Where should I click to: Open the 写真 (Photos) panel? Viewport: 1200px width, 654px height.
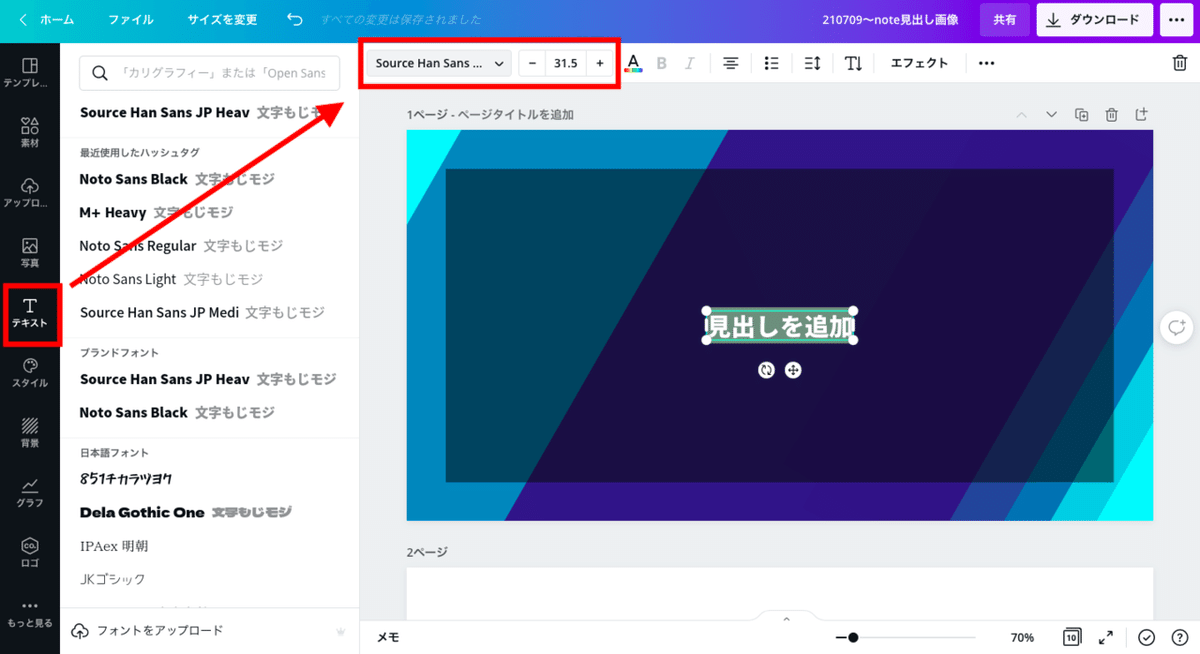pos(30,252)
